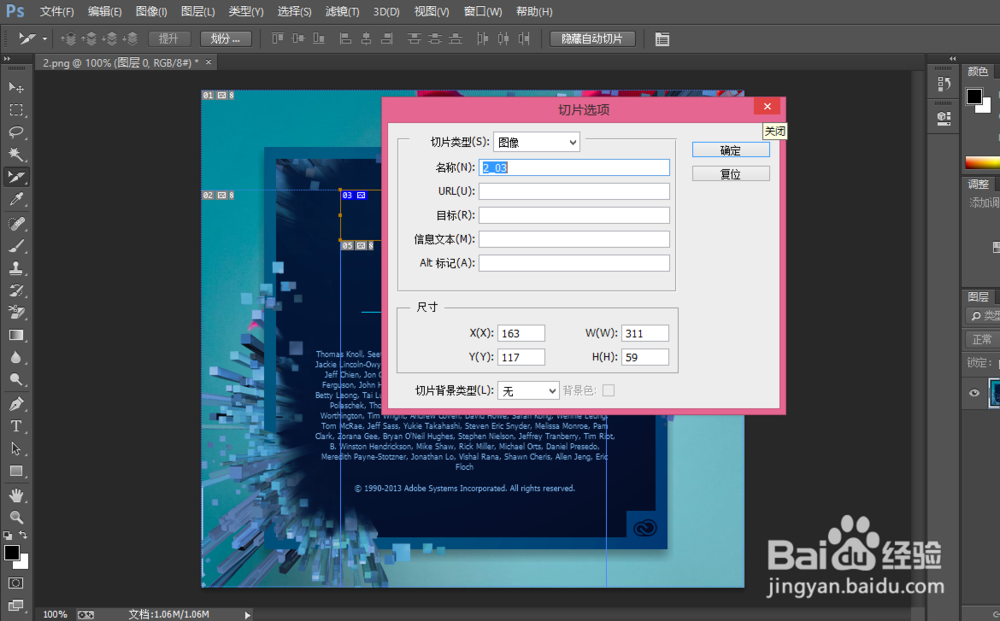Toggle the background color checkbox swatch

tap(608, 390)
